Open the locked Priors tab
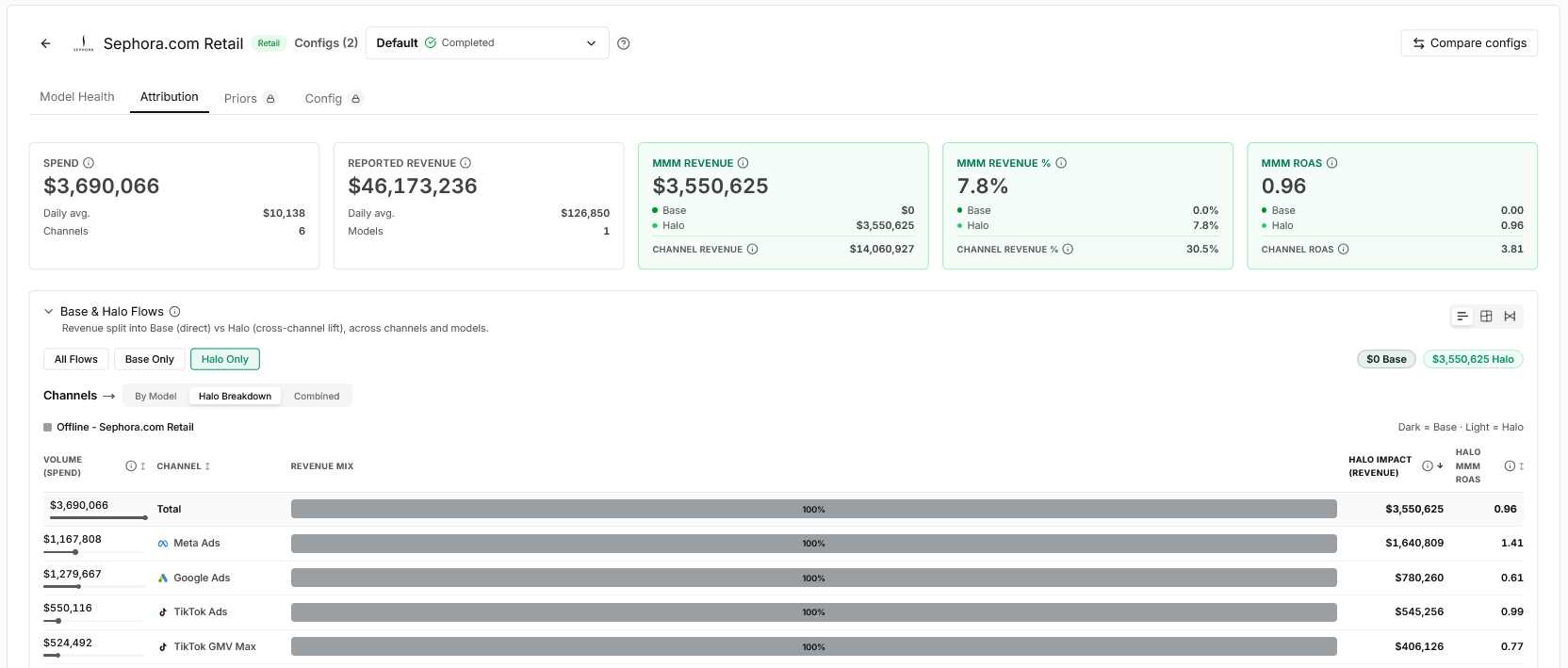This screenshot has height=668, width=1568. 251,98
